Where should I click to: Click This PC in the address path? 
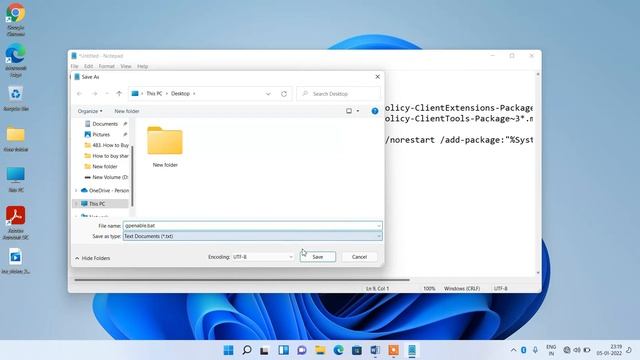[154, 94]
